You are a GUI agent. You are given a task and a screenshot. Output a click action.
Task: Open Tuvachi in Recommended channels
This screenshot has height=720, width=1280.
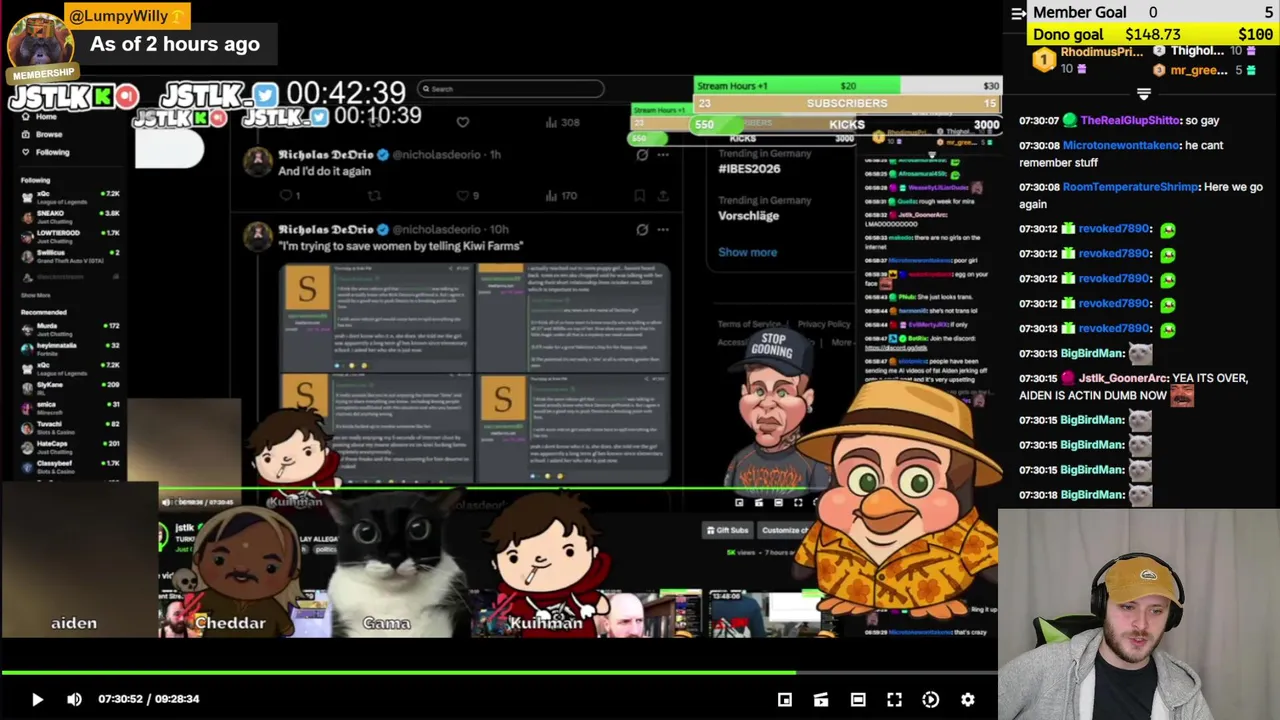(x=70, y=427)
